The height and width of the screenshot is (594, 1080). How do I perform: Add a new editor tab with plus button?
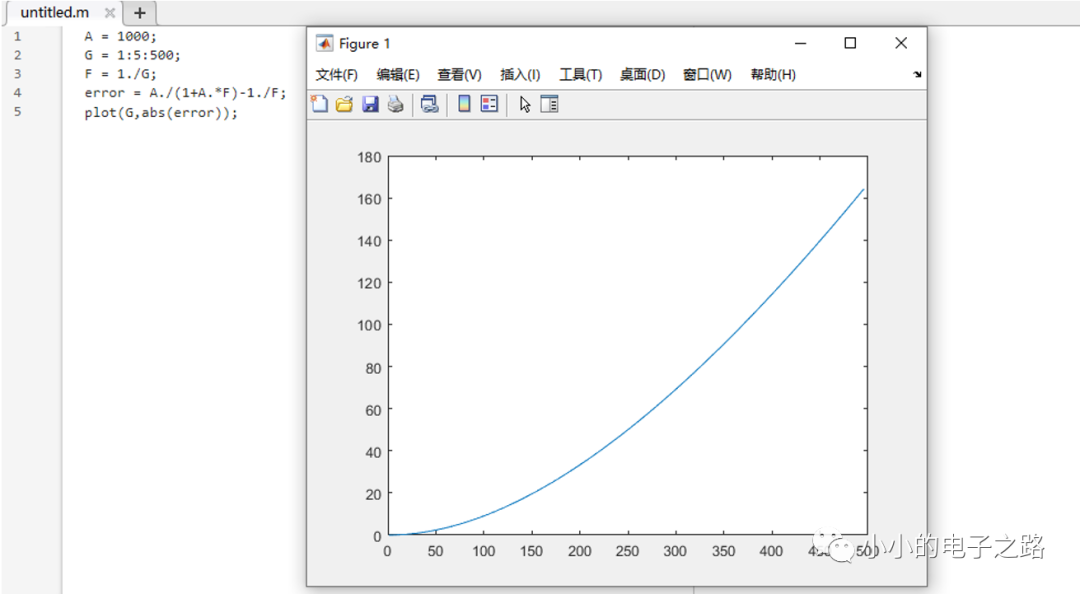pos(140,13)
